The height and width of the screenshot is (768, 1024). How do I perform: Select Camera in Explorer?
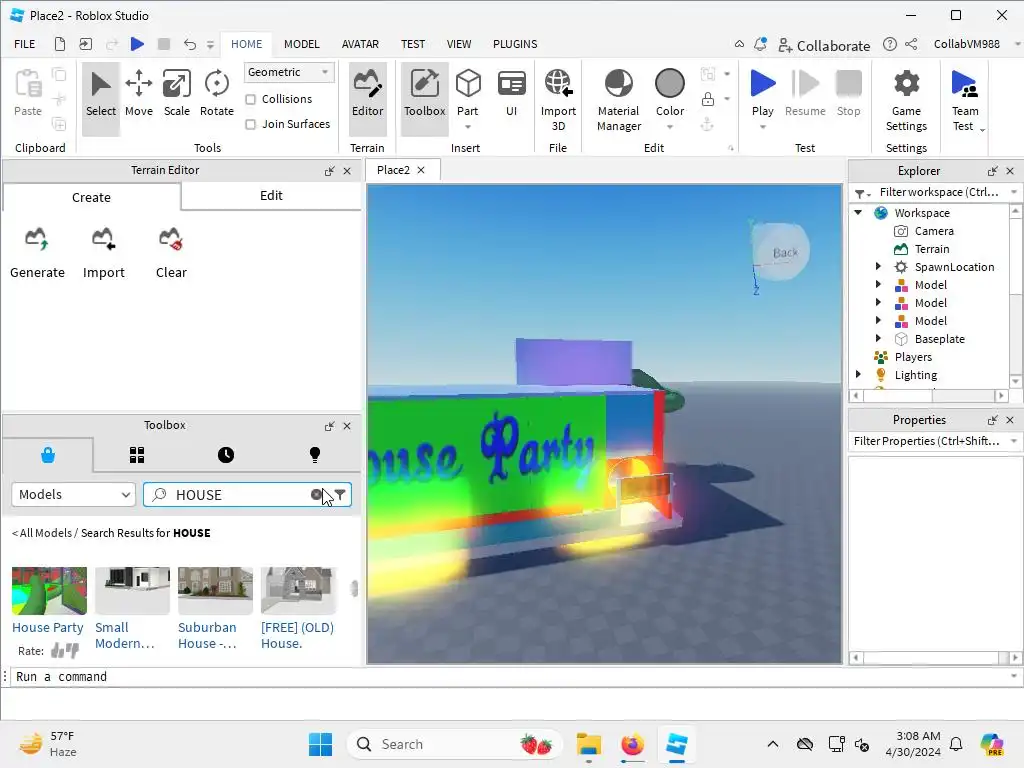tap(934, 231)
